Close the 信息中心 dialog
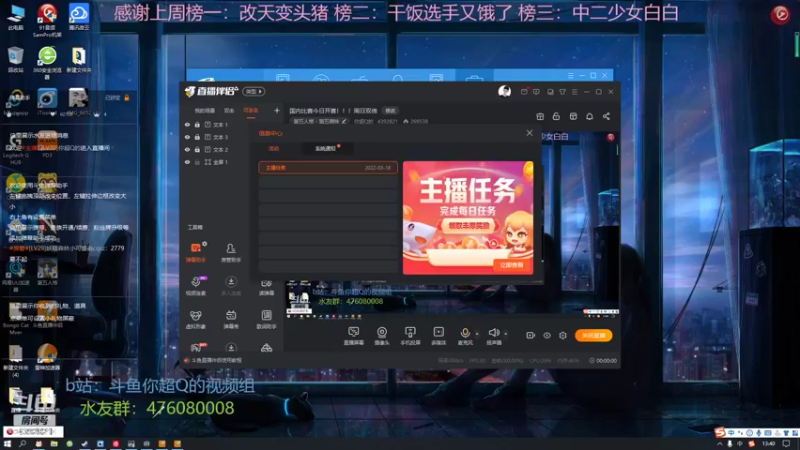800x450 pixels. click(530, 133)
